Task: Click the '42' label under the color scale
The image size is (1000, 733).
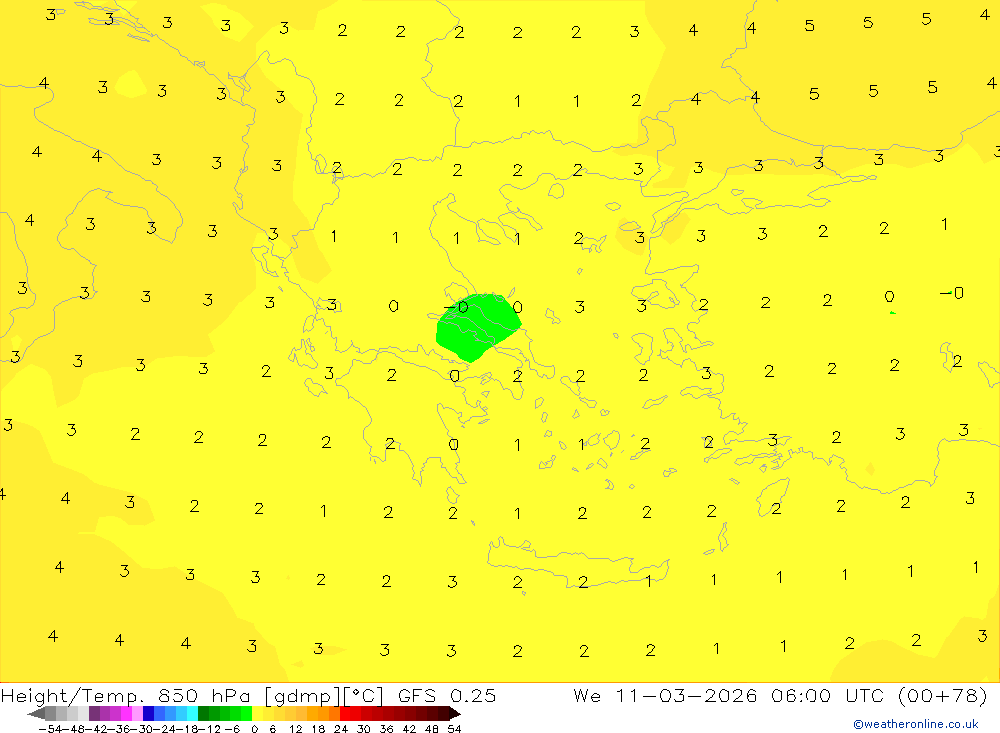Action: pos(409,729)
